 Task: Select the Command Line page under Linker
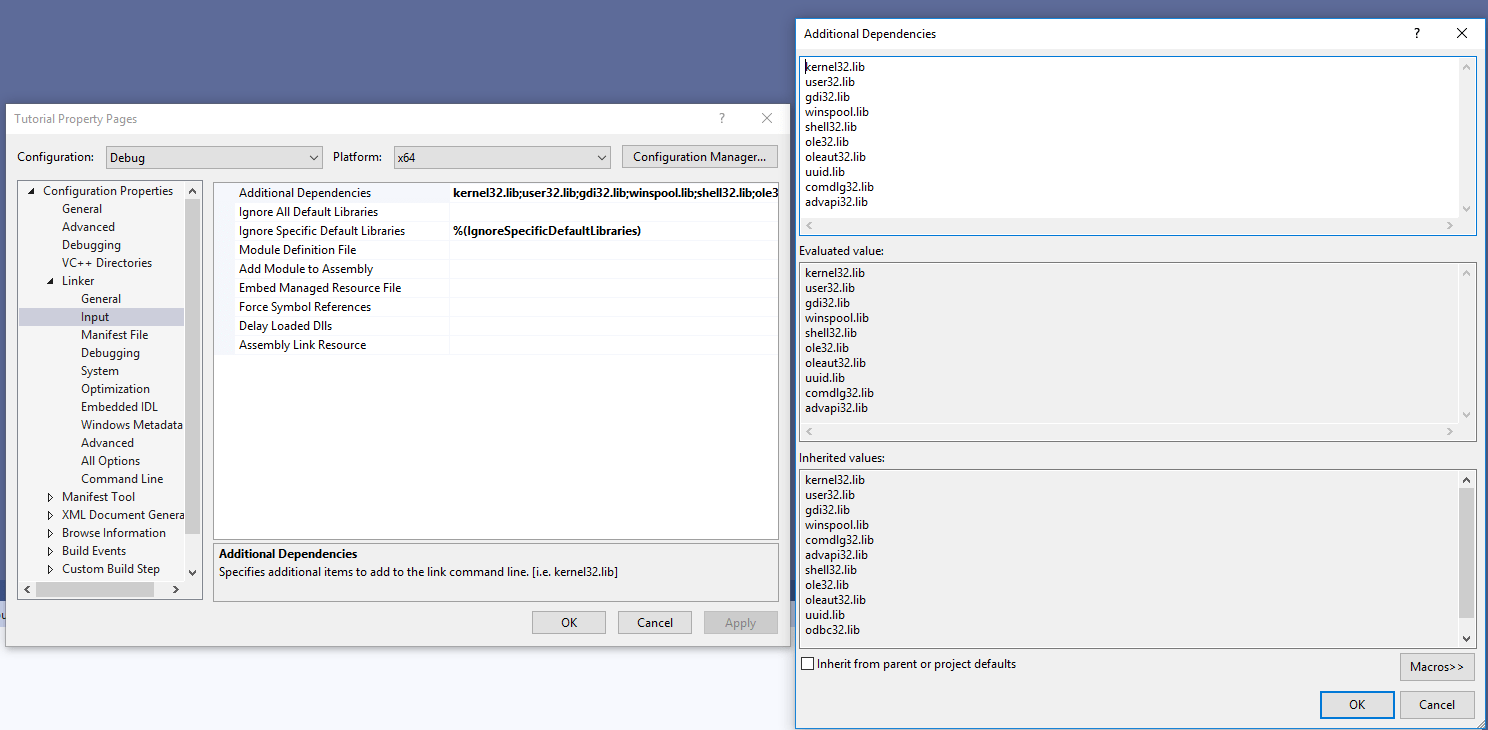point(122,478)
